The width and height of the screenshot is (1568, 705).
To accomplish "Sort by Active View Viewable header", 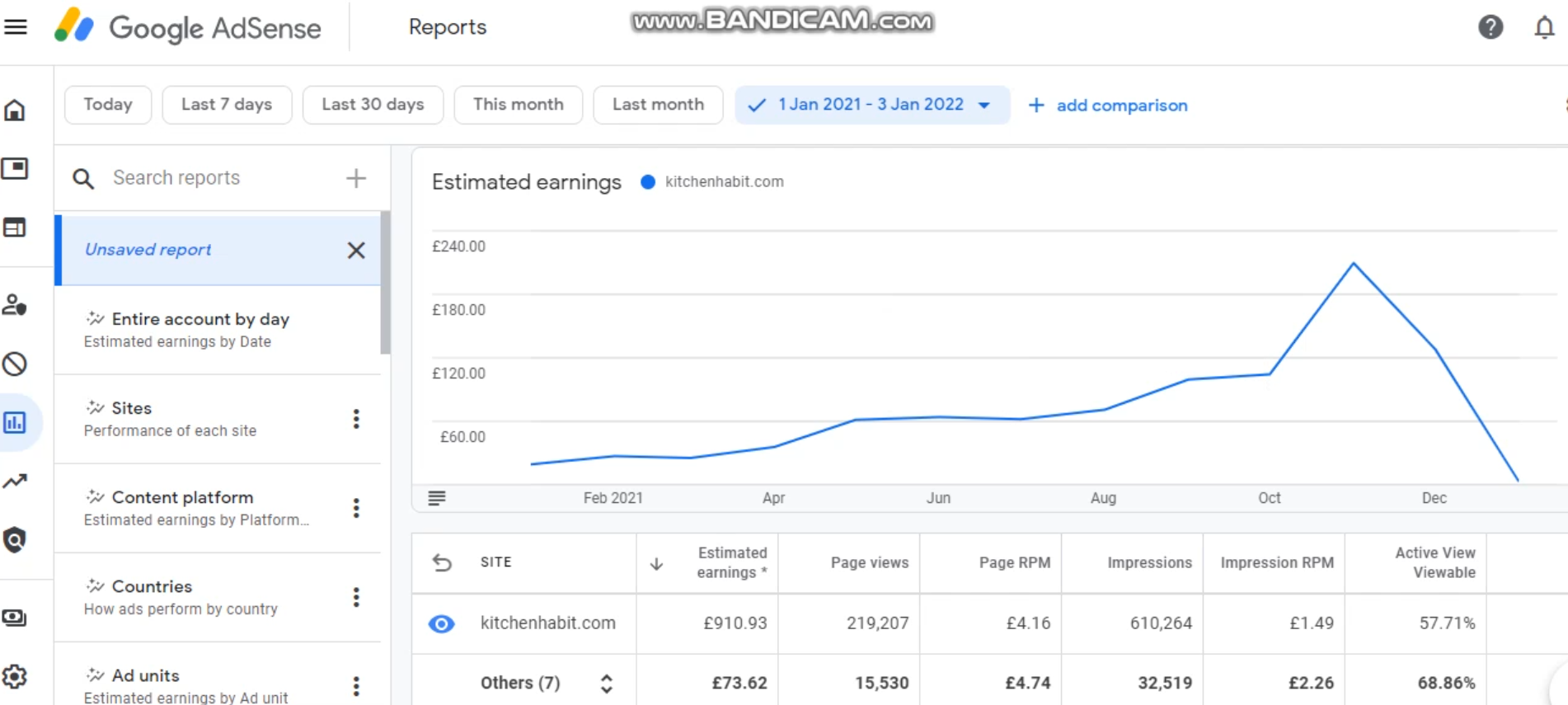I will 1435,562.
